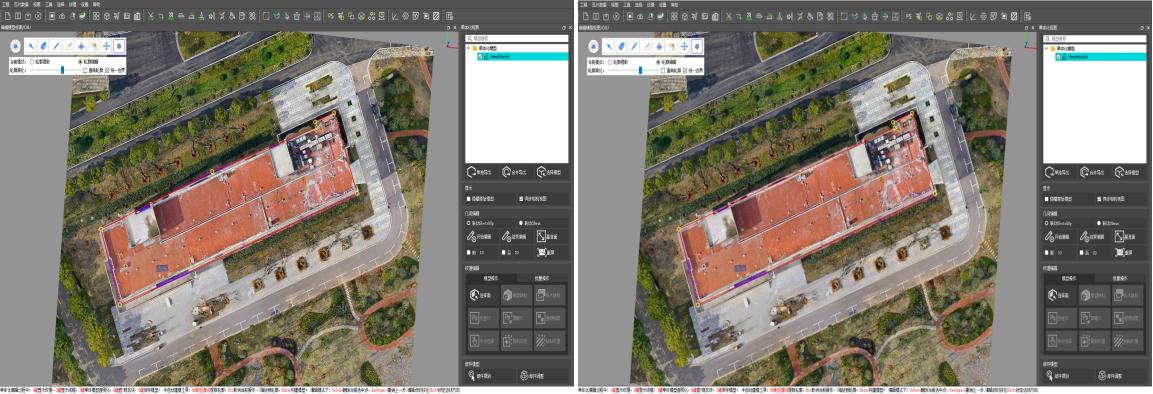The image size is (1153, 394).
Task: Toggle the hide single model checkbox in left window's panel
Action: point(469,199)
